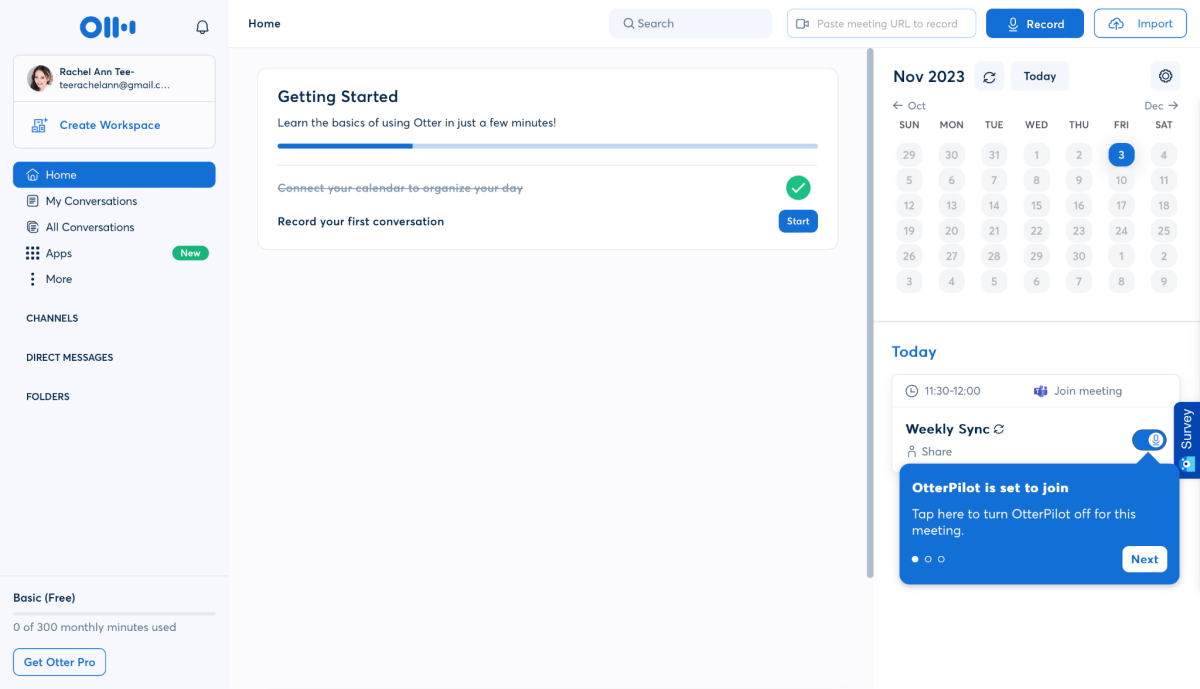The width and height of the screenshot is (1200, 689).
Task: Click the Record button
Action: 1035,23
